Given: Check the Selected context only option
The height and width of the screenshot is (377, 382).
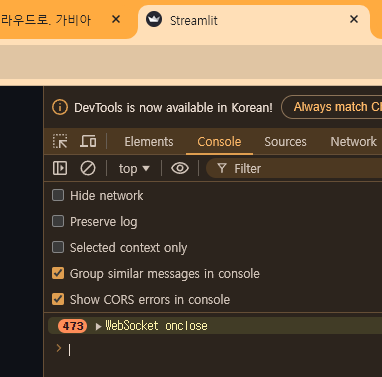Looking at the screenshot, I should click(x=58, y=247).
